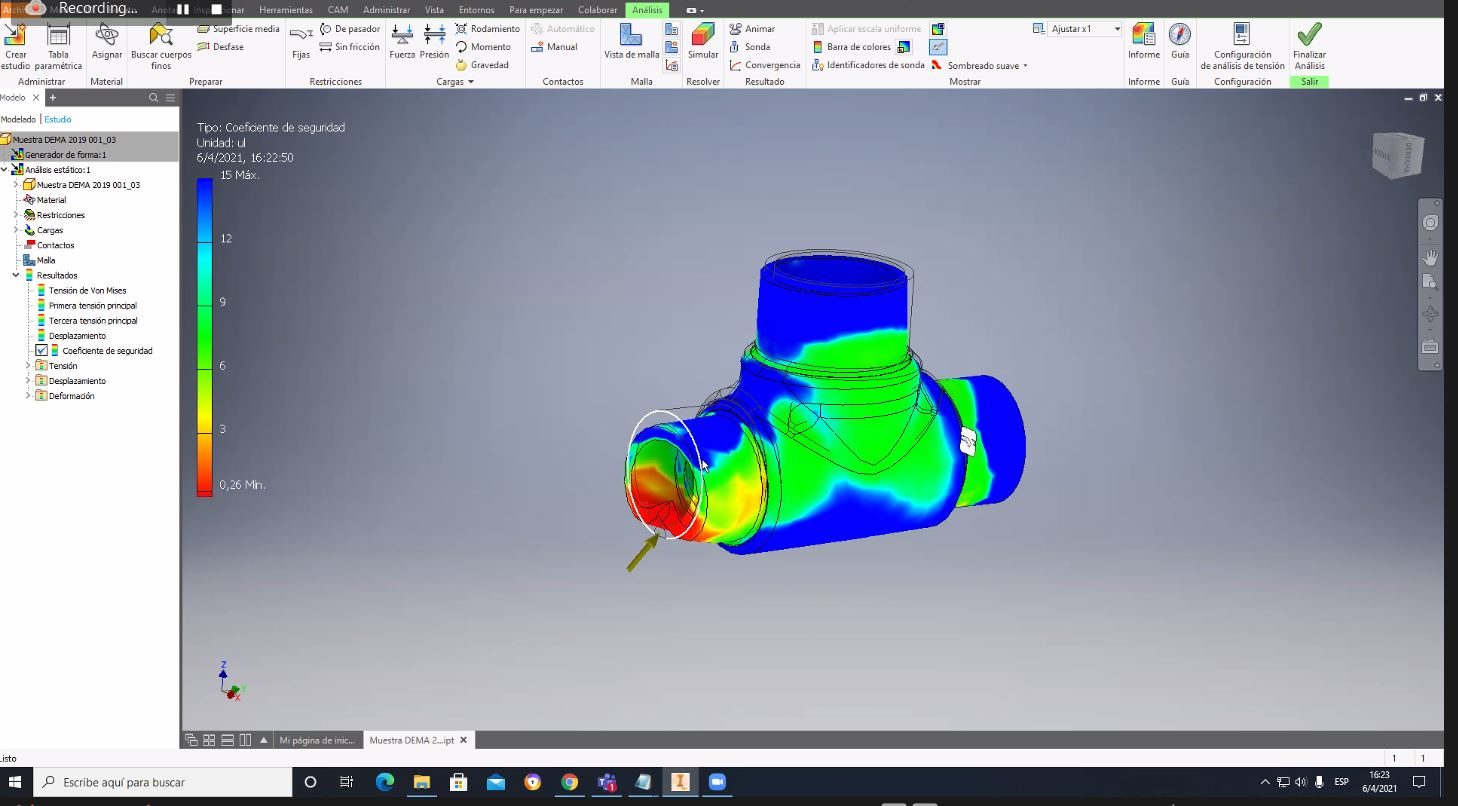Open Entornos ribbon tab
1458x806 pixels.
pyautogui.click(x=477, y=10)
